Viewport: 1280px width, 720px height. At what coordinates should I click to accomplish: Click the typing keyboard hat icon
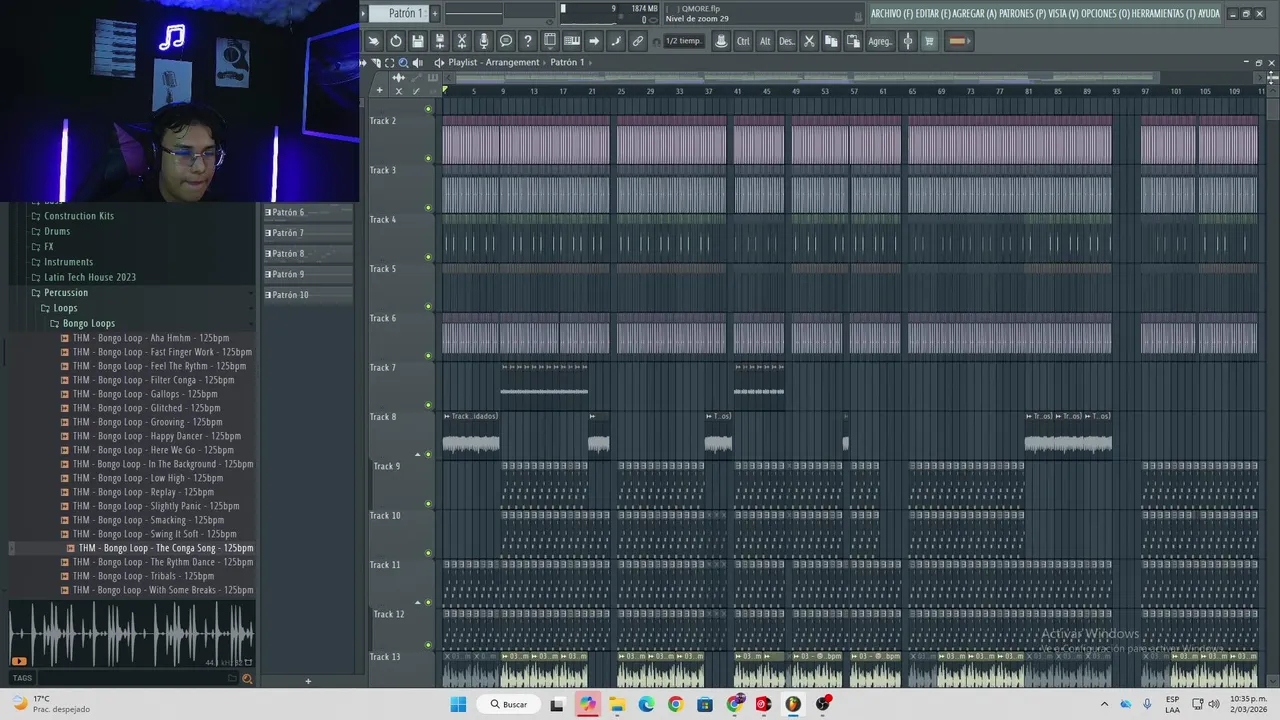(x=721, y=41)
